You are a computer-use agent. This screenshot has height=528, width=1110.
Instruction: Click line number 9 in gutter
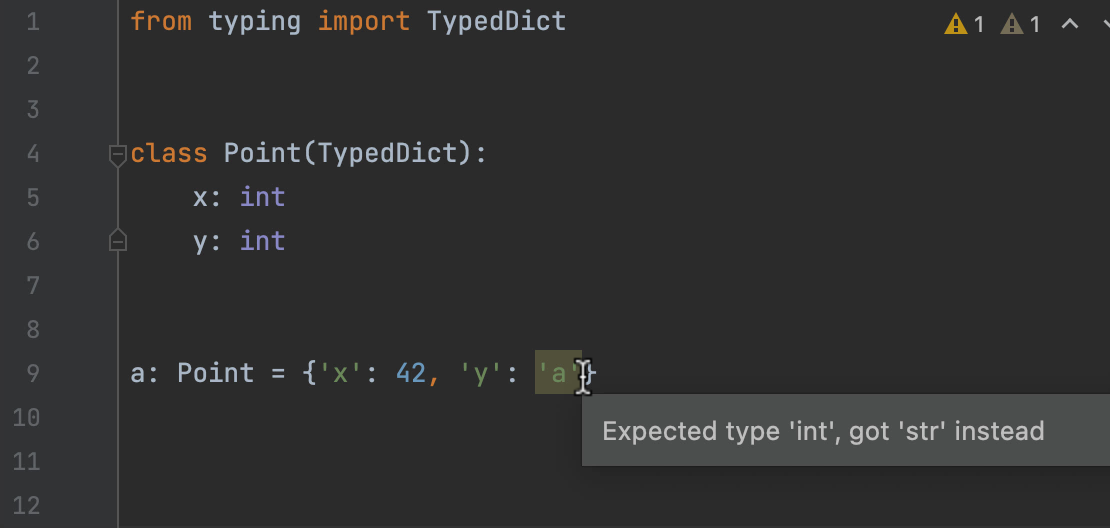[33, 373]
